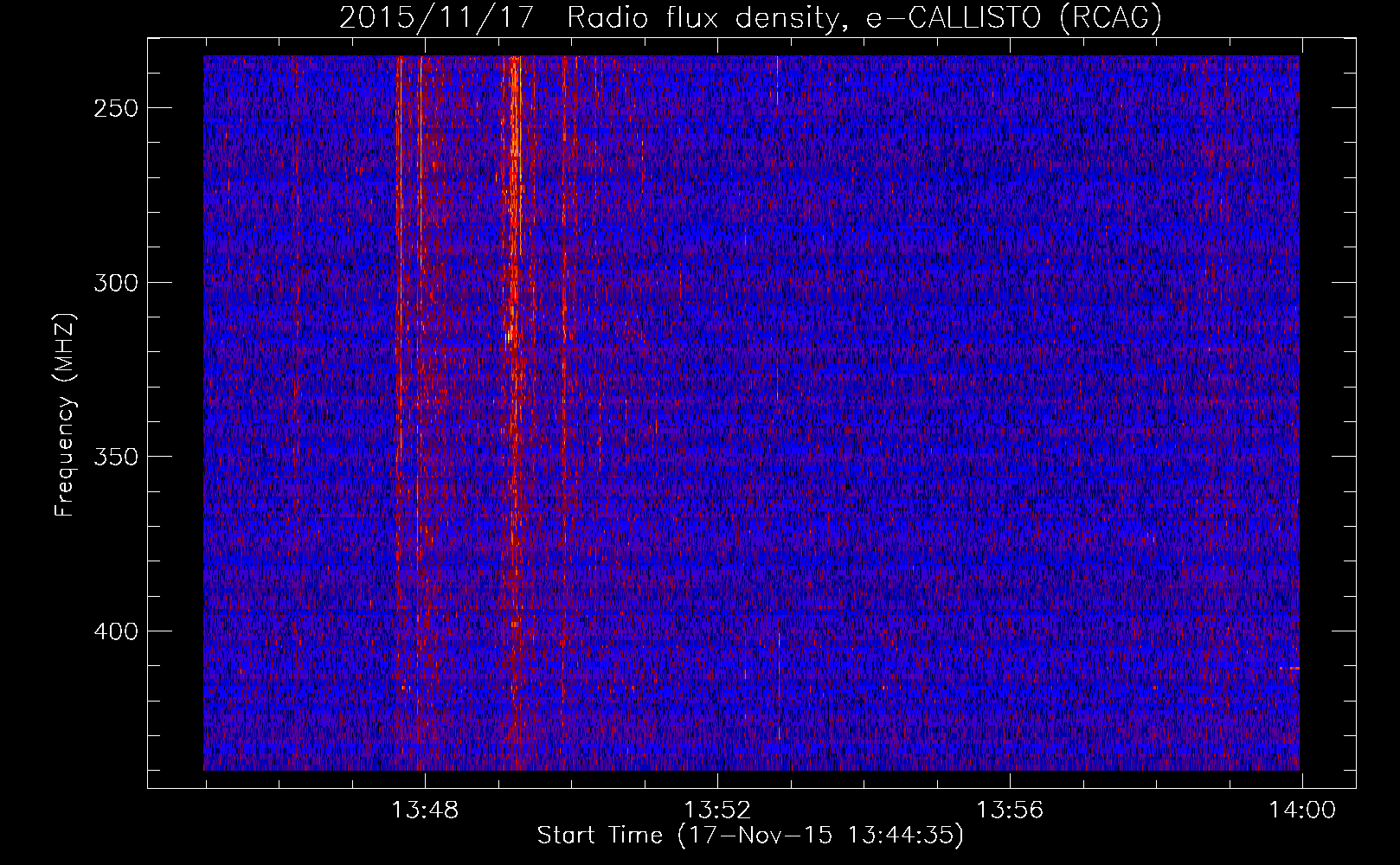The height and width of the screenshot is (865, 1400).
Task: Click the date "2015/11/17" in the title
Action: coord(436,18)
